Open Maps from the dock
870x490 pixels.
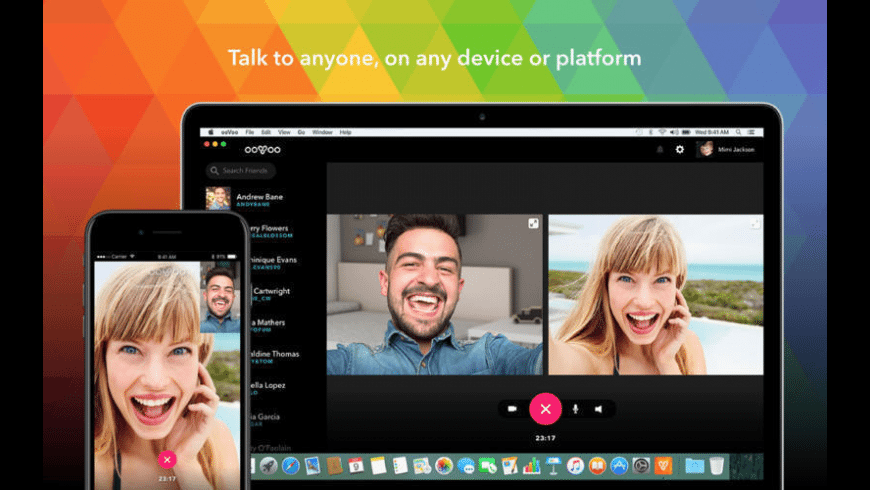(422, 466)
